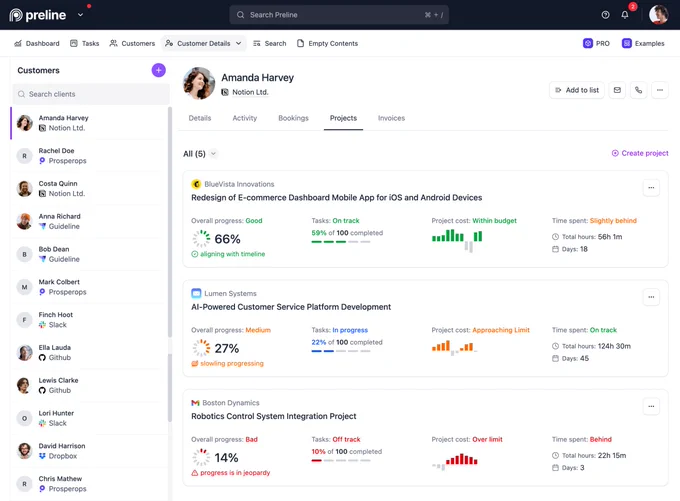Open the Customers nav item
Viewport: 680px width, 501px height.
click(x=132, y=43)
